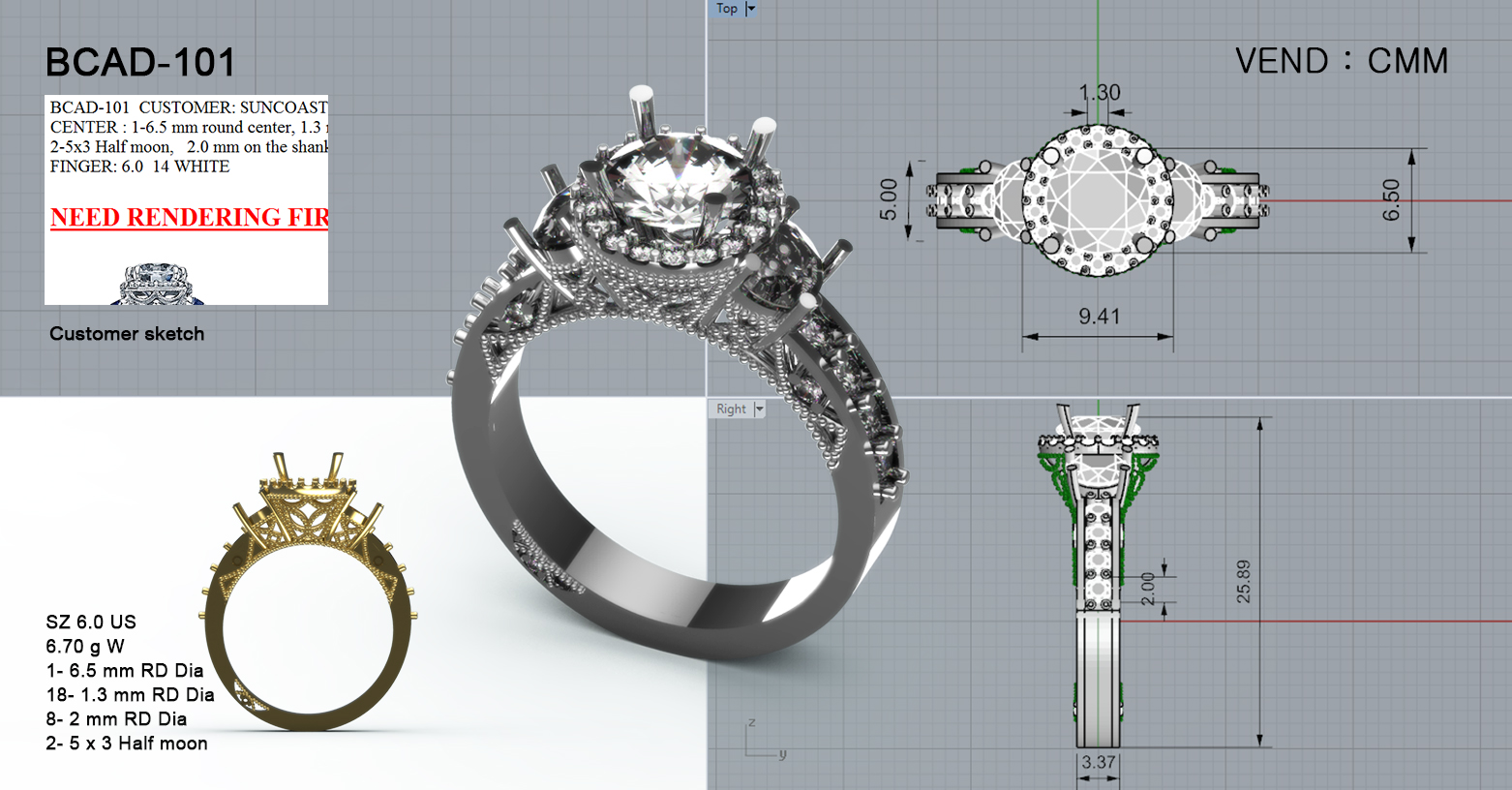Screen dimensions: 1512x790
Task: Click the Right viewport title label
Action: (x=731, y=410)
